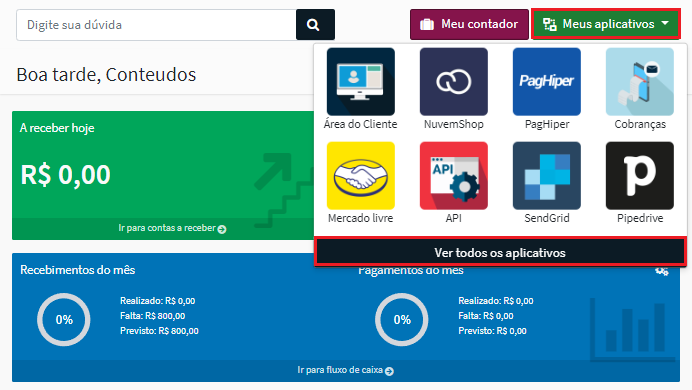Open the Área do Cliente app icon

pyautogui.click(x=361, y=82)
